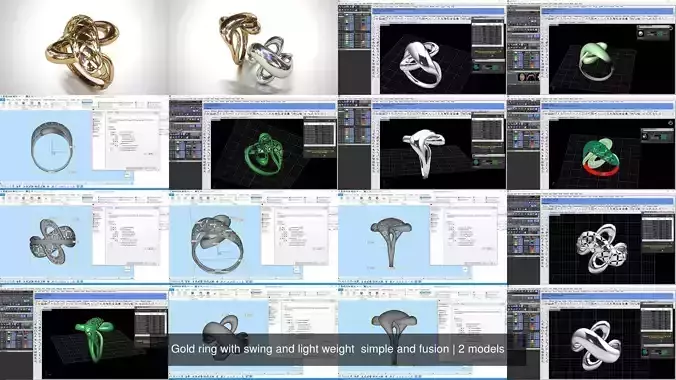
Task: Open the upright green ring on dark grid
Action: [84, 333]
